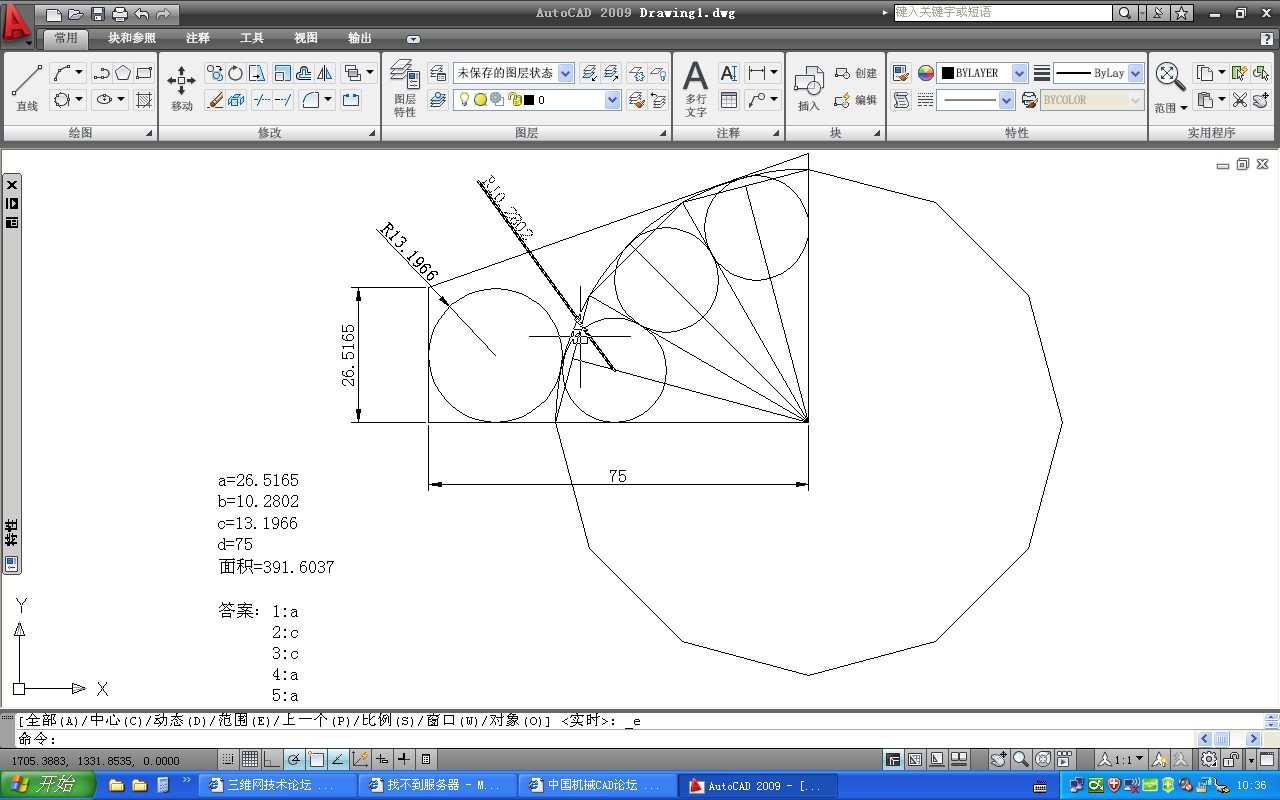The image size is (1280, 800).
Task: Open the Windows Start (开始) menu
Action: point(48,785)
